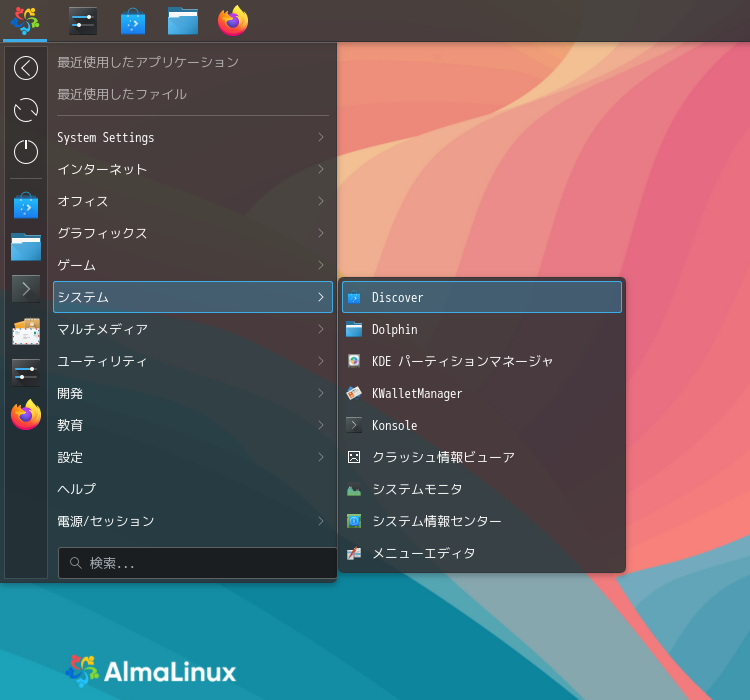Select the オフィス category label

pos(83,201)
